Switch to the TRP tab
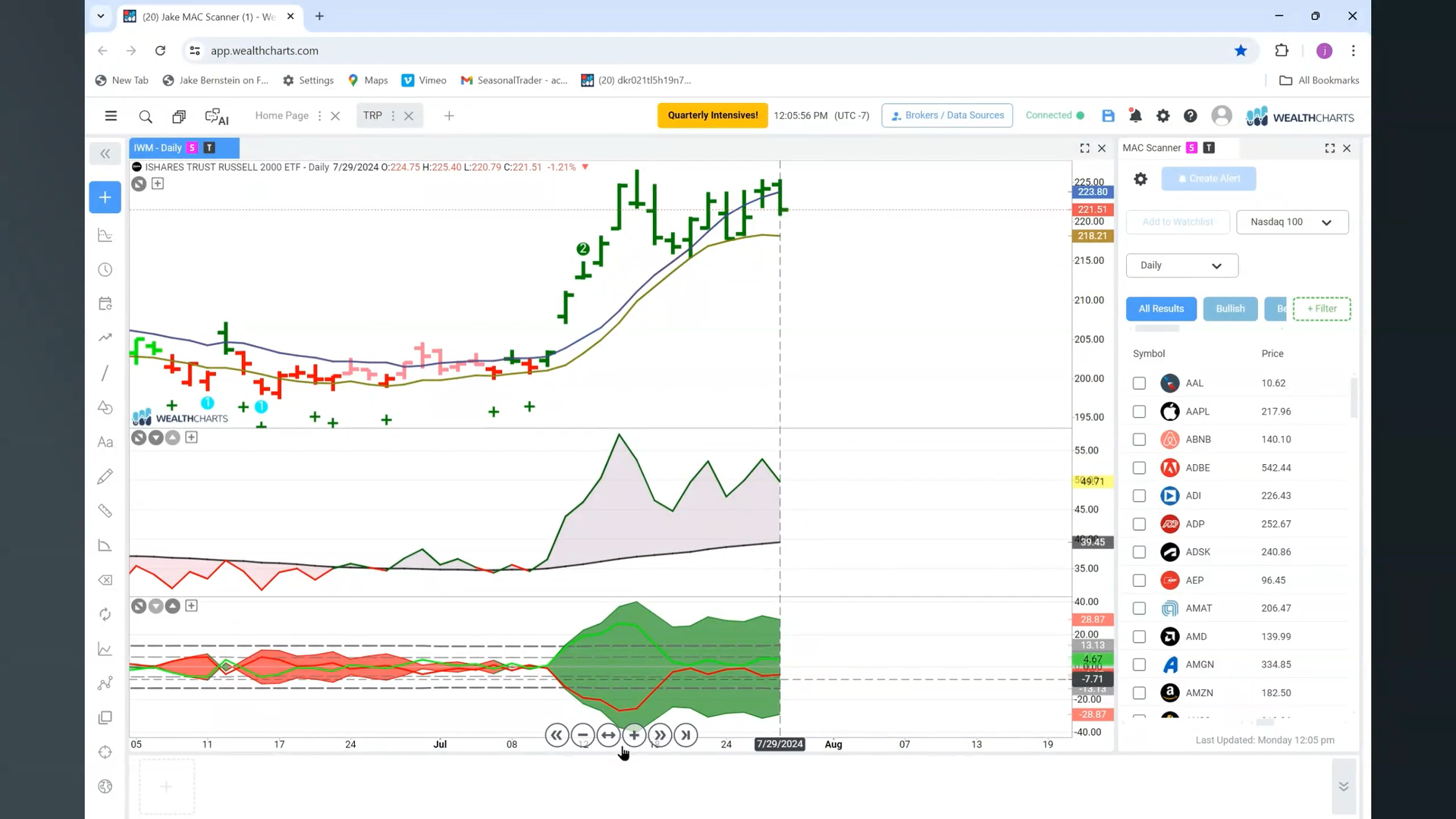 click(372, 115)
